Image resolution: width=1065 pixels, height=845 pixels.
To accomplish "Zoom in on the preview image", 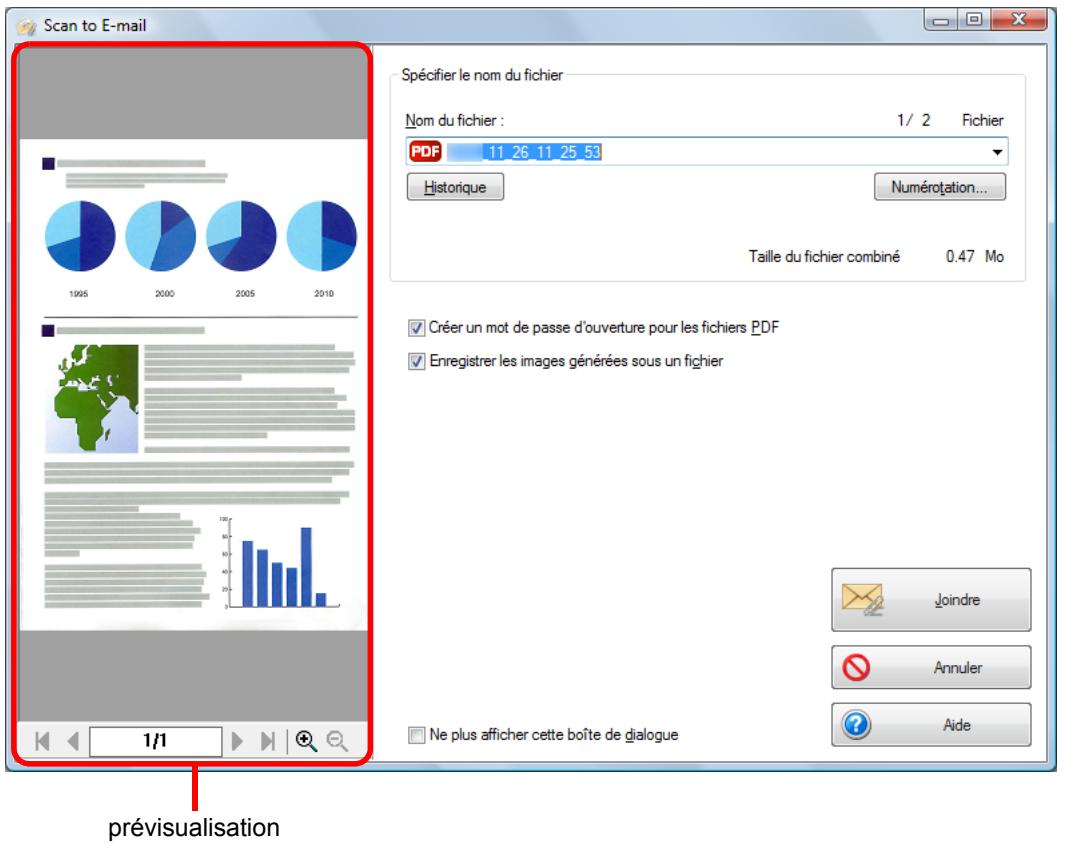I will pyautogui.click(x=306, y=741).
